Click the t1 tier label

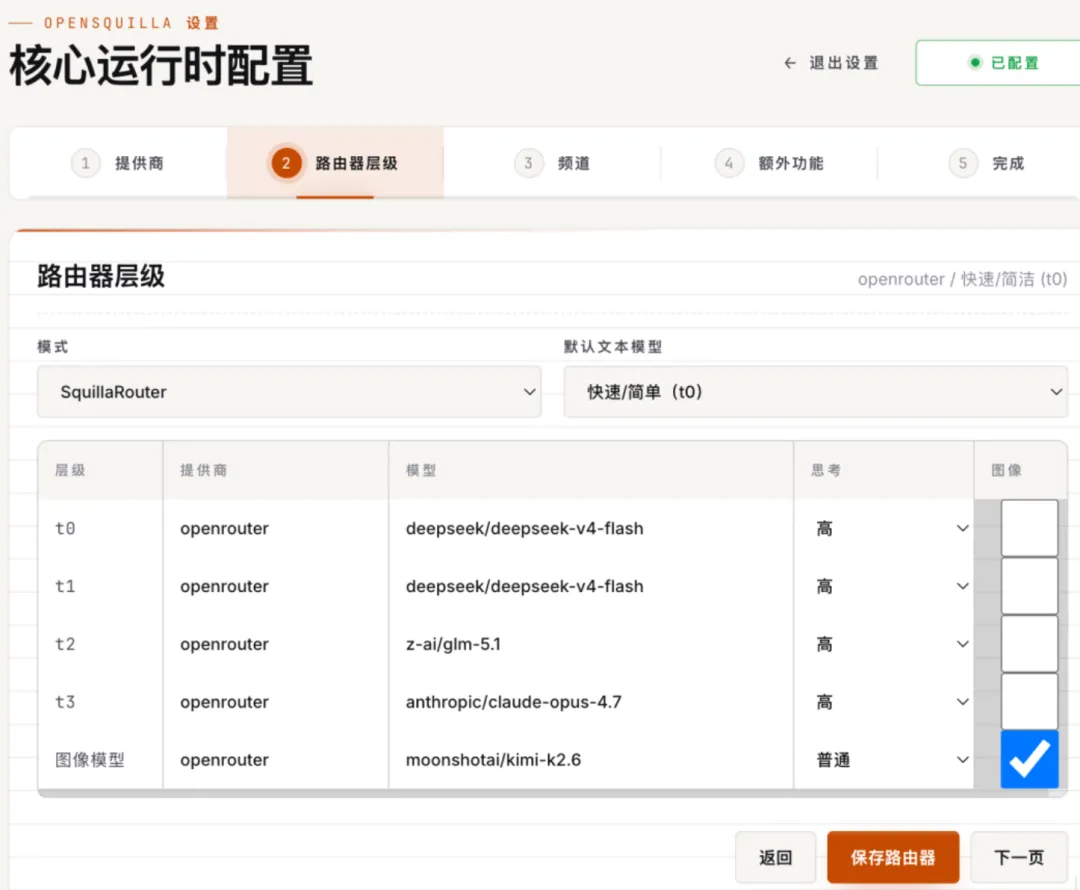pos(65,586)
